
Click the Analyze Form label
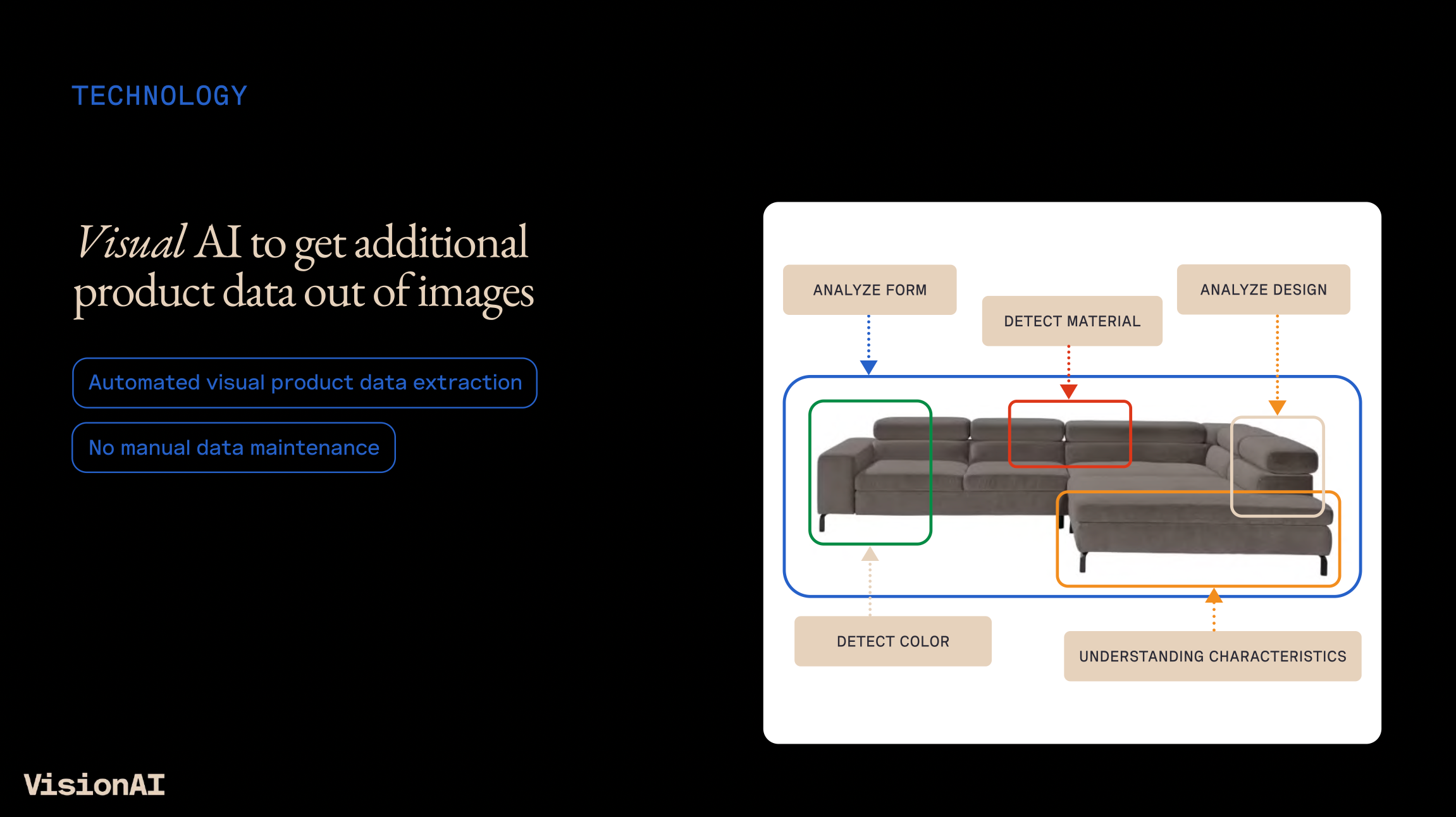click(869, 290)
